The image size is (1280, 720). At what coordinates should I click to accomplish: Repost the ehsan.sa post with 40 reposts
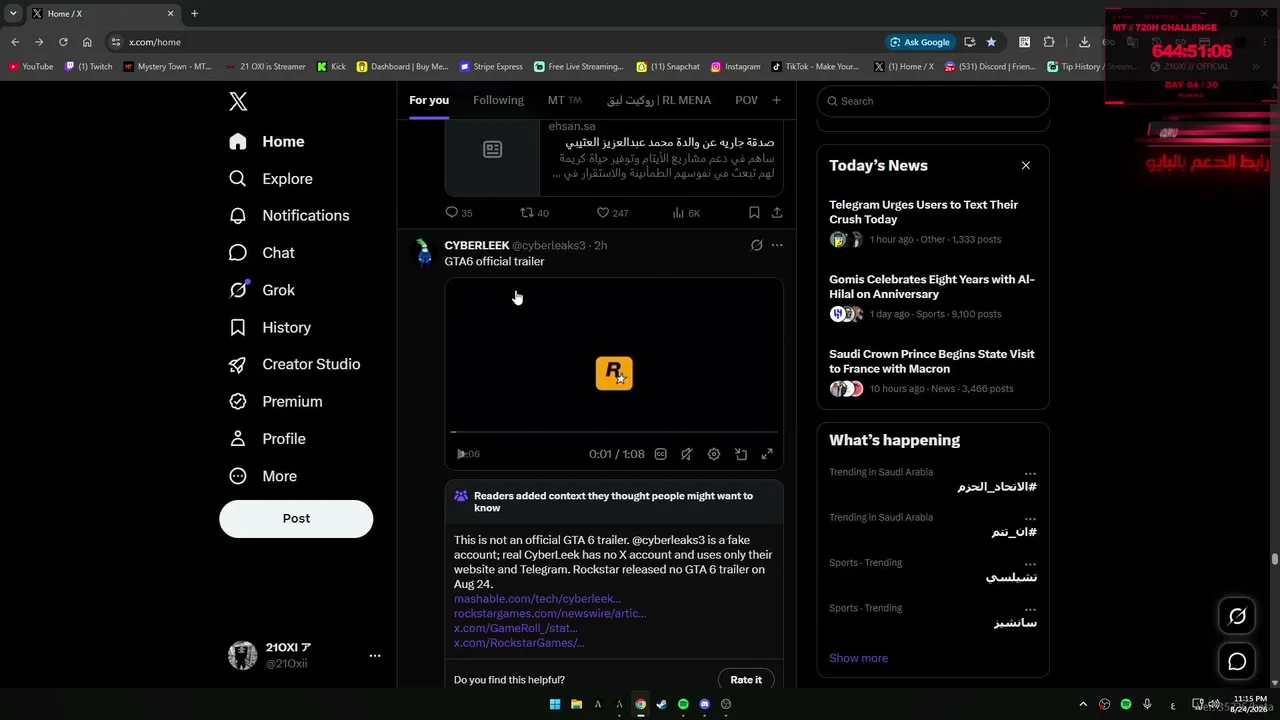pos(535,213)
